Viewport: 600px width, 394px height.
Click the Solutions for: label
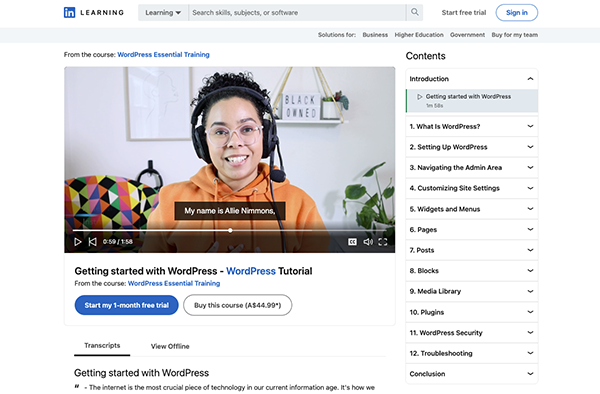[337, 35]
